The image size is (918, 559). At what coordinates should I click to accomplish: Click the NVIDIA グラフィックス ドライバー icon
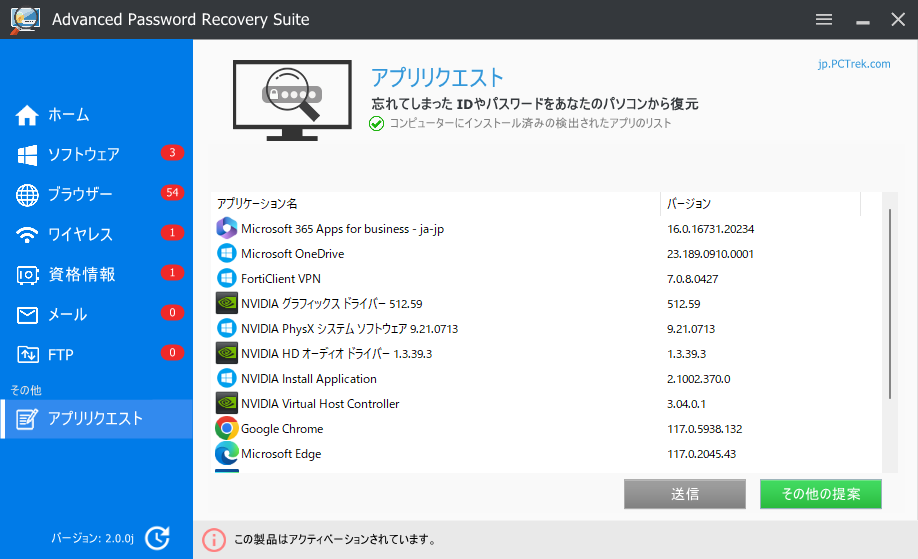226,304
